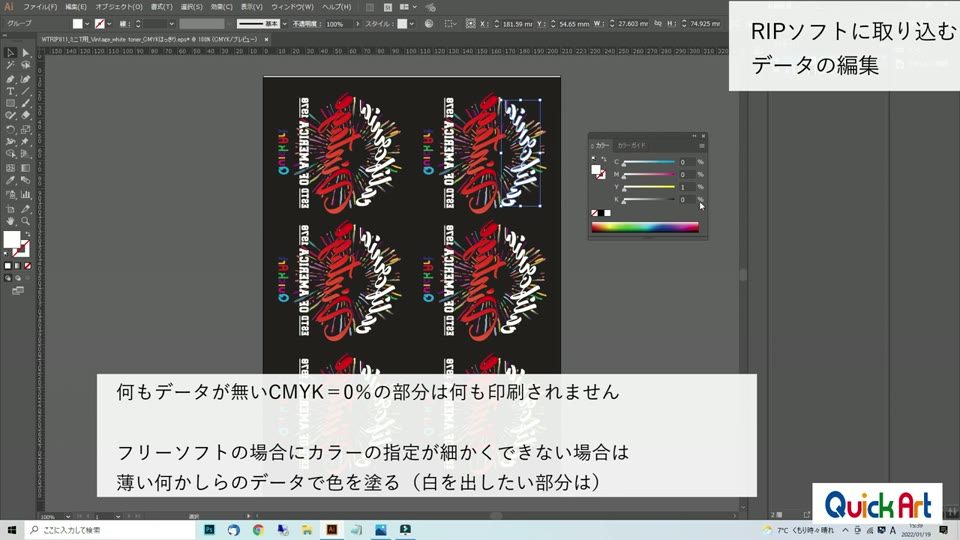This screenshot has height=540, width=960.
Task: Open stroke color dropdown in control bar
Action: pyautogui.click(x=109, y=24)
